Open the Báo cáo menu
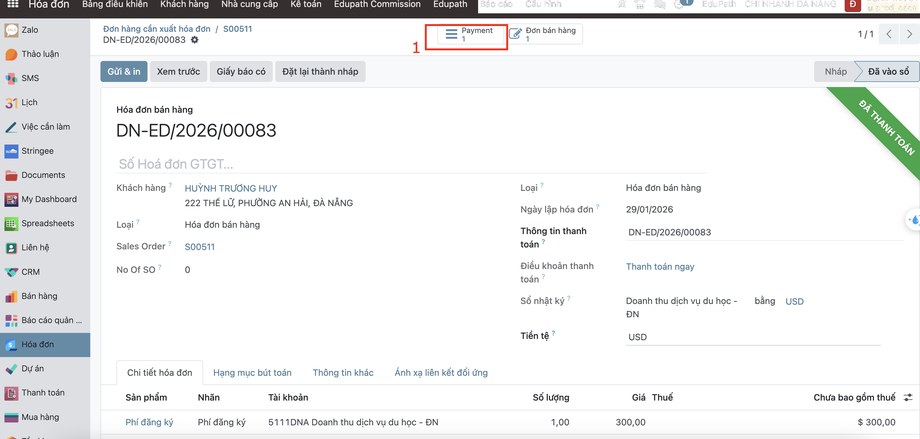The image size is (920, 439). (498, 5)
